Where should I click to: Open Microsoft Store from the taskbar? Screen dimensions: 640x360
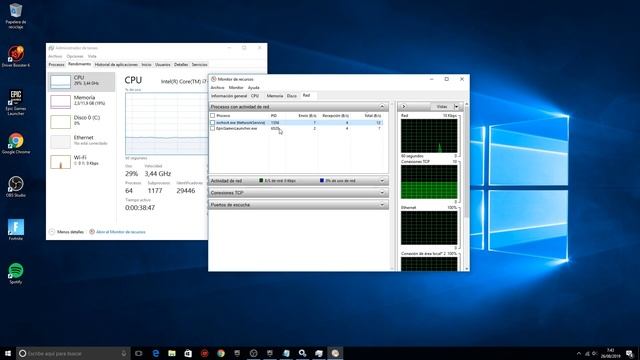pyautogui.click(x=188, y=353)
